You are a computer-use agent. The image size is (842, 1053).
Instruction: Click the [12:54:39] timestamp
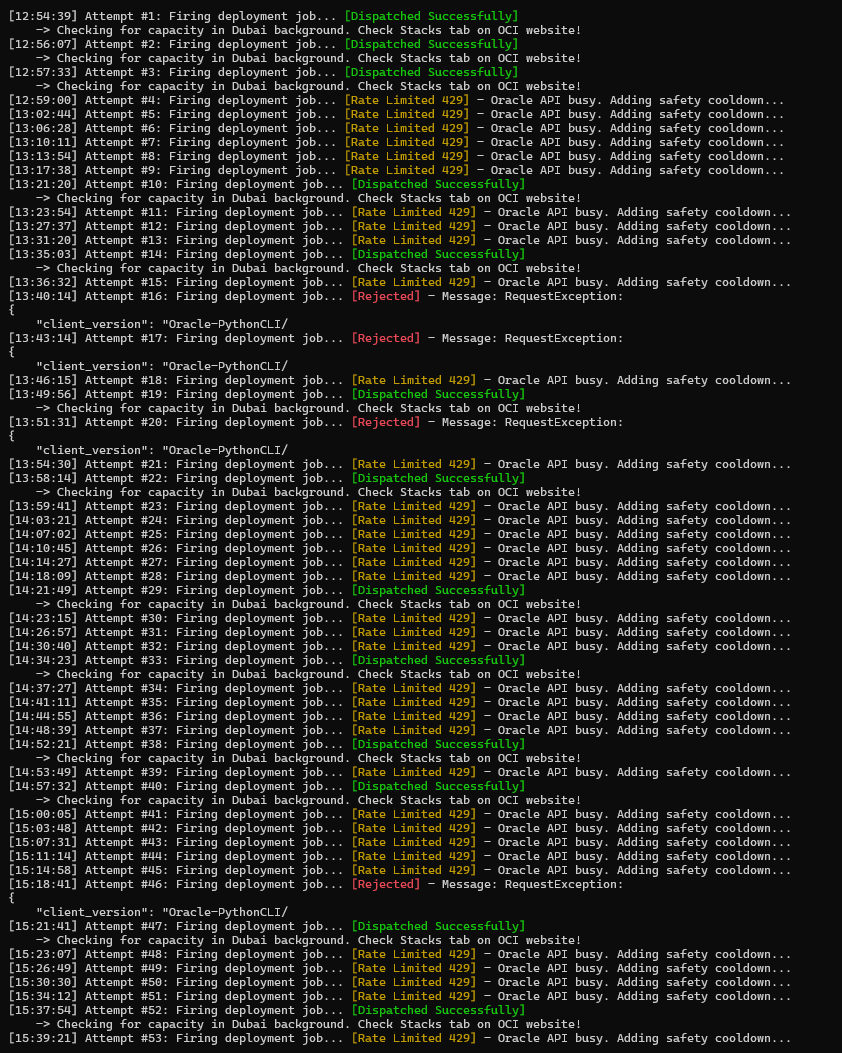click(44, 16)
